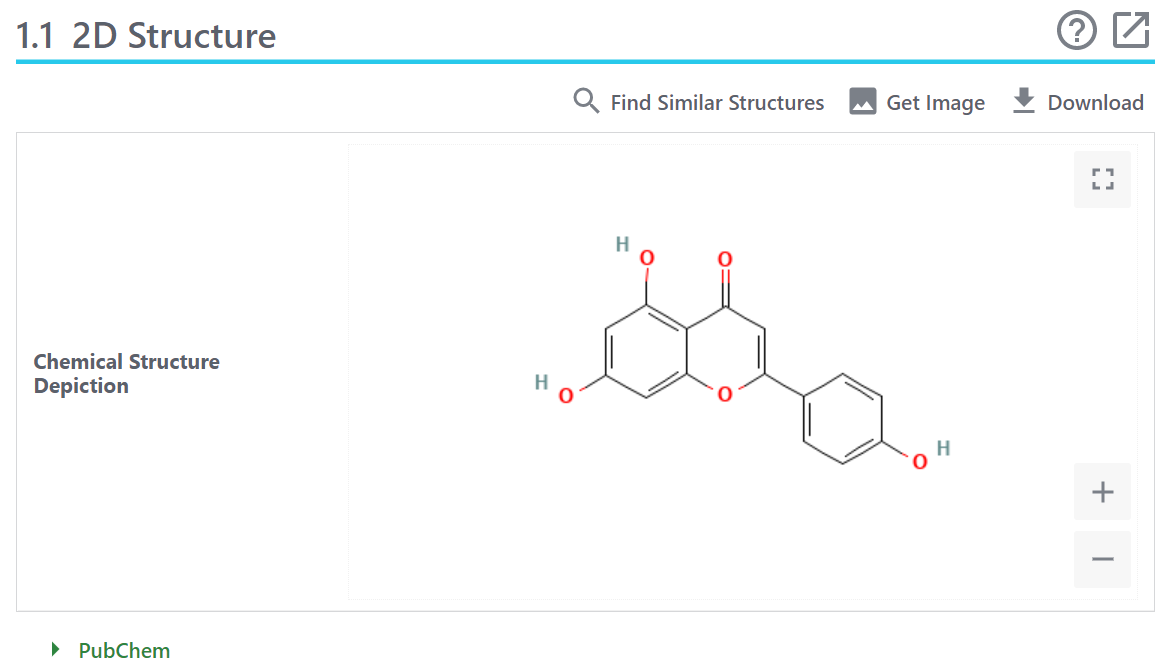Image resolution: width=1171 pixels, height=671 pixels.
Task: Click the download tray icon before Download text
Action: [1024, 101]
